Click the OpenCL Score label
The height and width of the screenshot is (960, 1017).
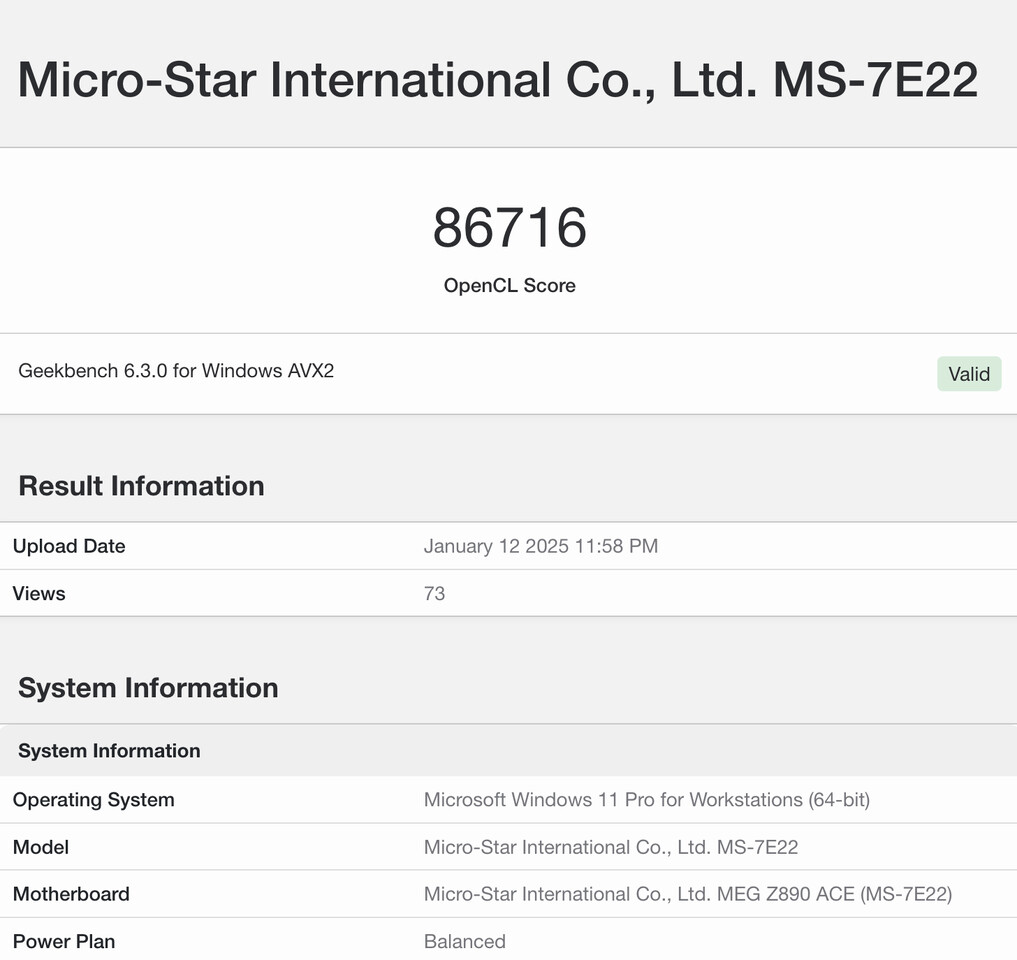(x=510, y=285)
